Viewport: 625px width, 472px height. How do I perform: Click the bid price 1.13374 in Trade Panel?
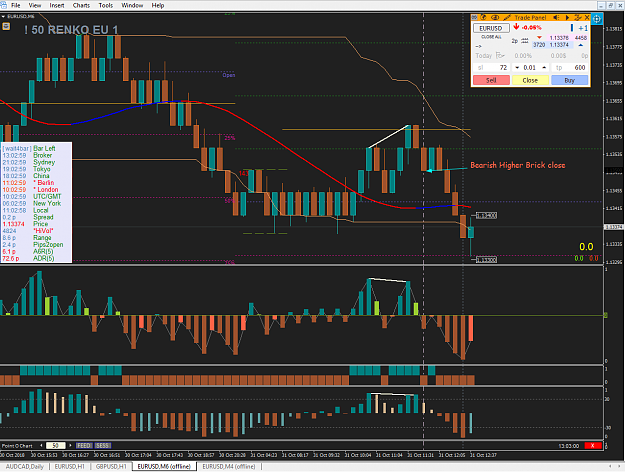pos(559,45)
